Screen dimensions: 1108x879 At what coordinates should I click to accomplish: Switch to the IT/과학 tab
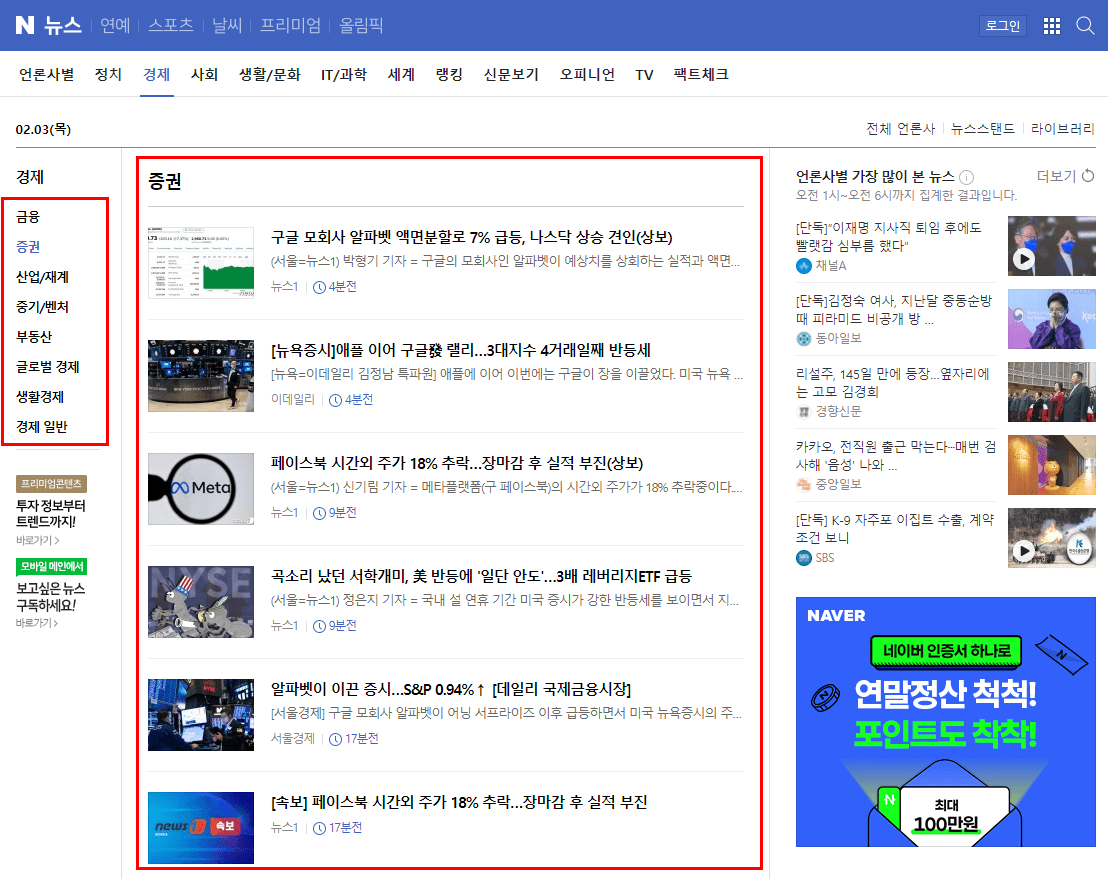(x=345, y=74)
